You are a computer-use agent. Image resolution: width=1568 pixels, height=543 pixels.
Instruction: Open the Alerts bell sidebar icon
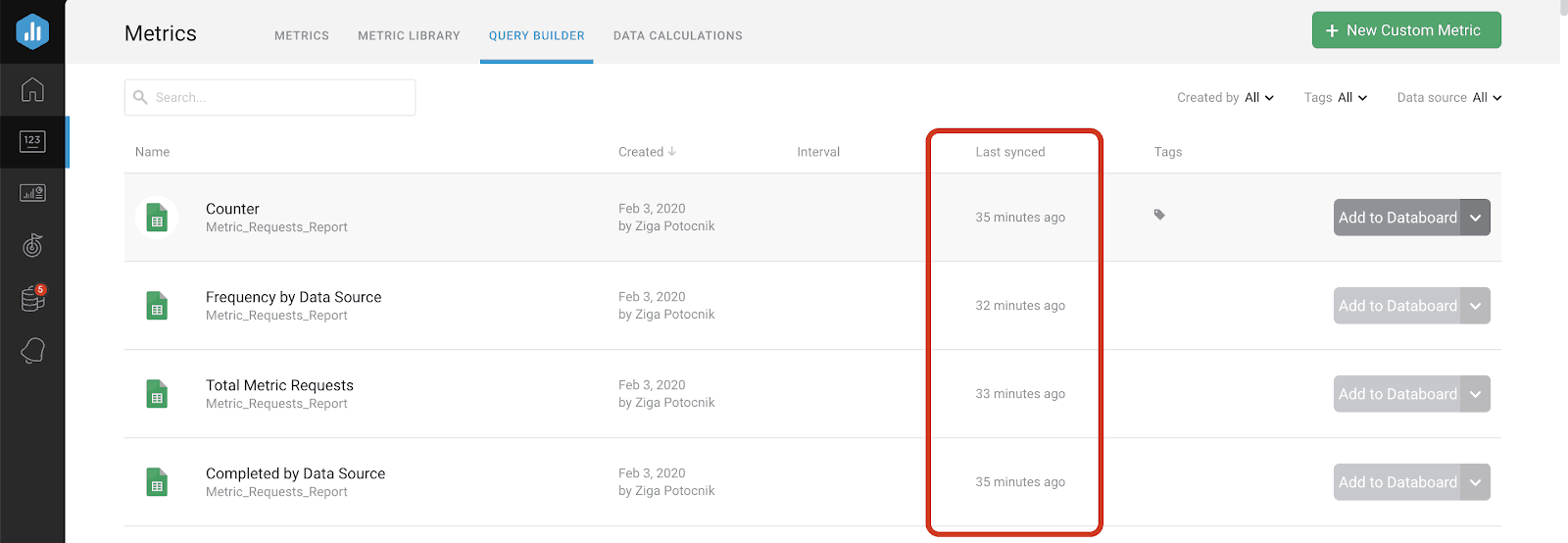[32, 350]
